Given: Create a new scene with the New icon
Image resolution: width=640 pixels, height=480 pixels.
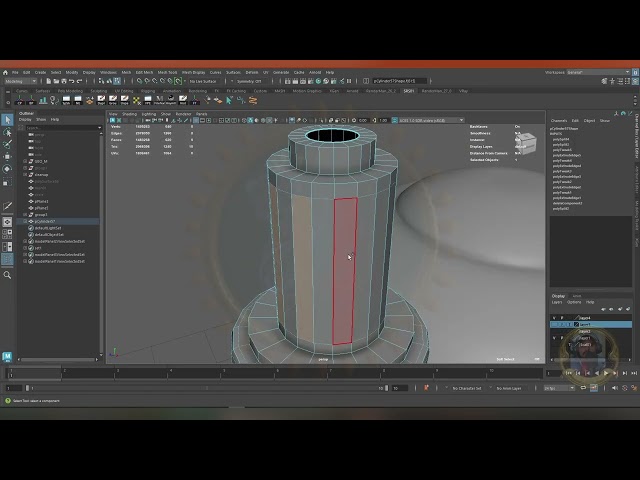Looking at the screenshot, I should (49, 81).
